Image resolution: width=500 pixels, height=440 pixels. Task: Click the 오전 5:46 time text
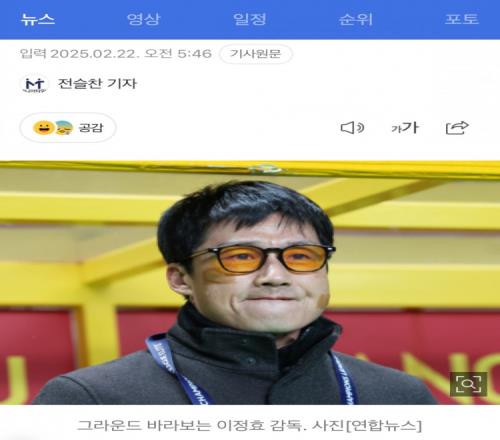(x=178, y=54)
